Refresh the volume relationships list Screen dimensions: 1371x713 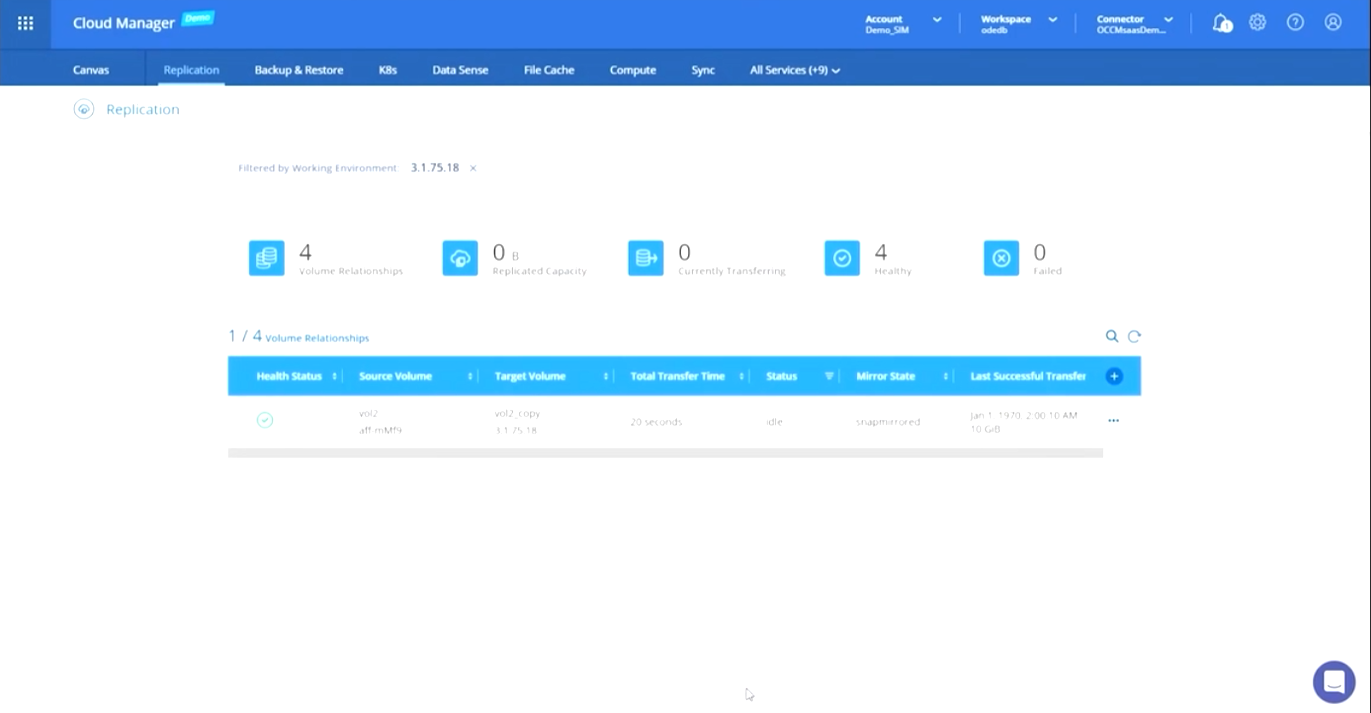click(x=1134, y=337)
